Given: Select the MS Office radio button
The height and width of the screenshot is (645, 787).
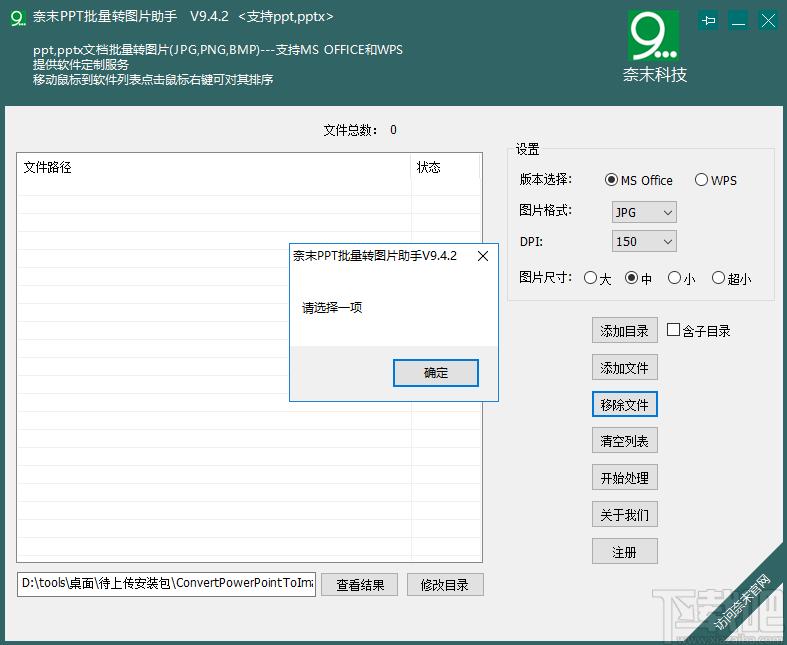Looking at the screenshot, I should [x=612, y=180].
